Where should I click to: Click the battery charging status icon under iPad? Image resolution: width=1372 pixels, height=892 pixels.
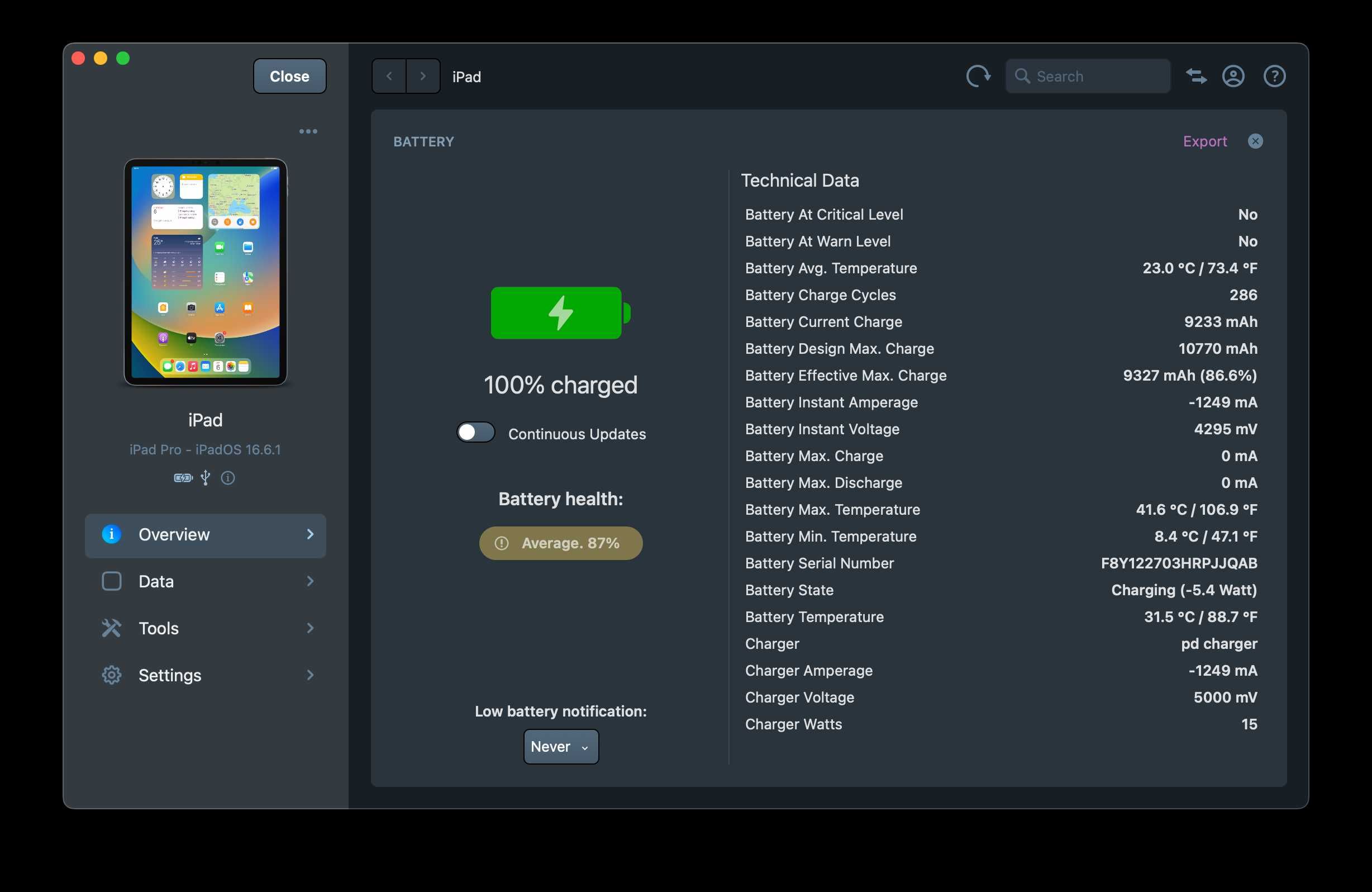click(183, 477)
